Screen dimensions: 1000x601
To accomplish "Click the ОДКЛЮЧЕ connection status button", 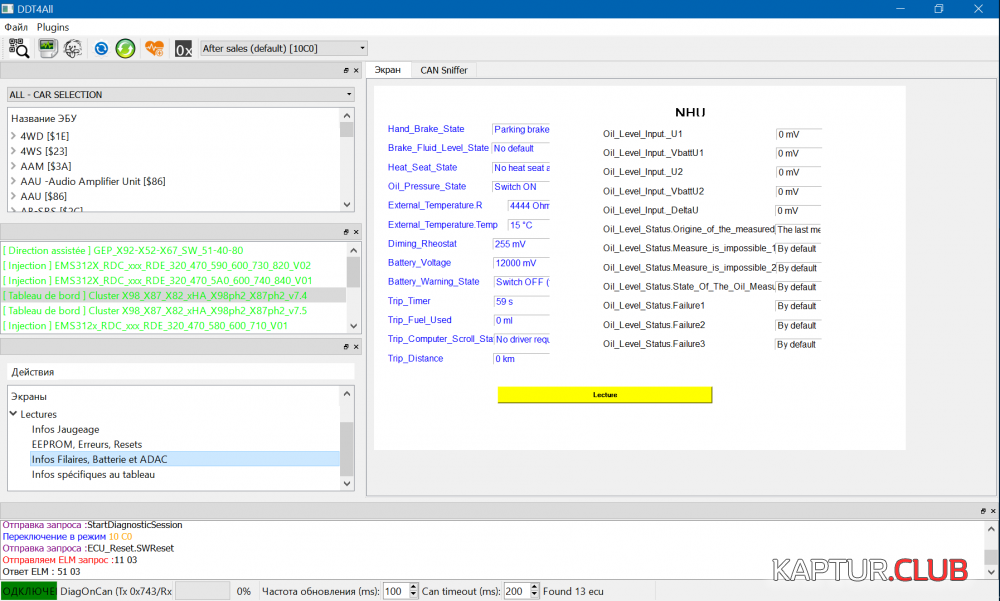I will 29,591.
